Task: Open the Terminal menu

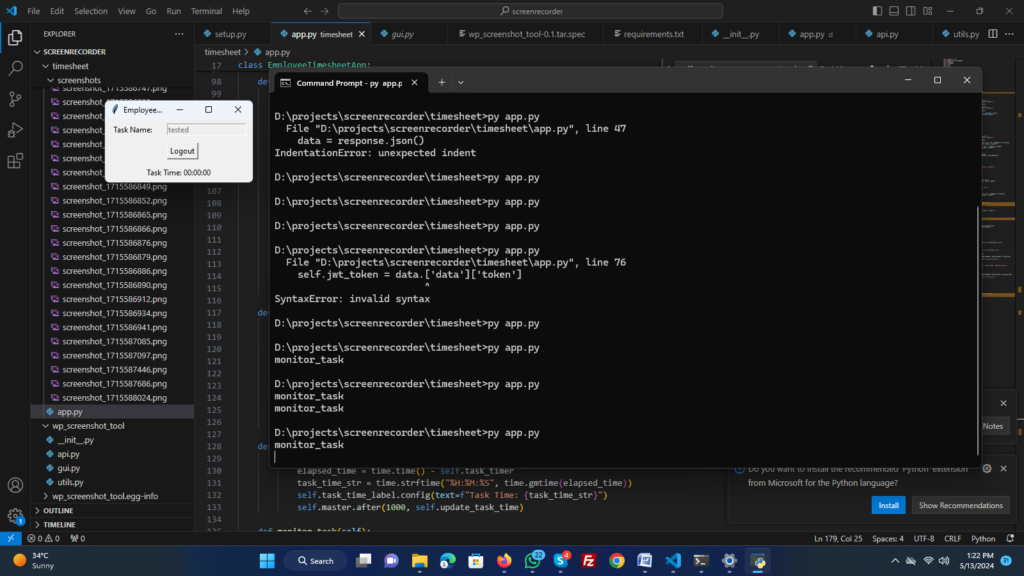Action: pos(206,11)
